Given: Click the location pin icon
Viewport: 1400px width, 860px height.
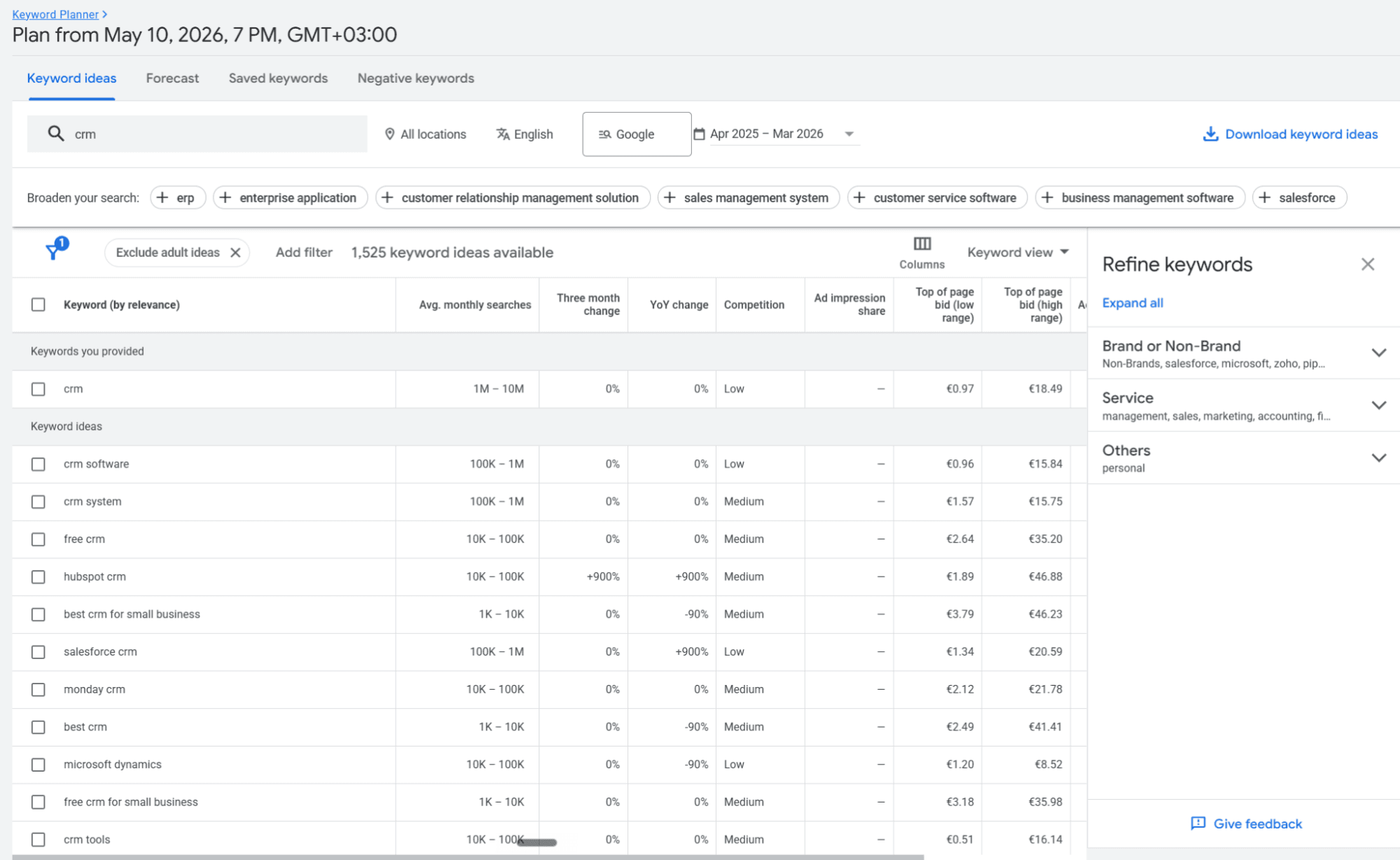Looking at the screenshot, I should pyautogui.click(x=389, y=134).
